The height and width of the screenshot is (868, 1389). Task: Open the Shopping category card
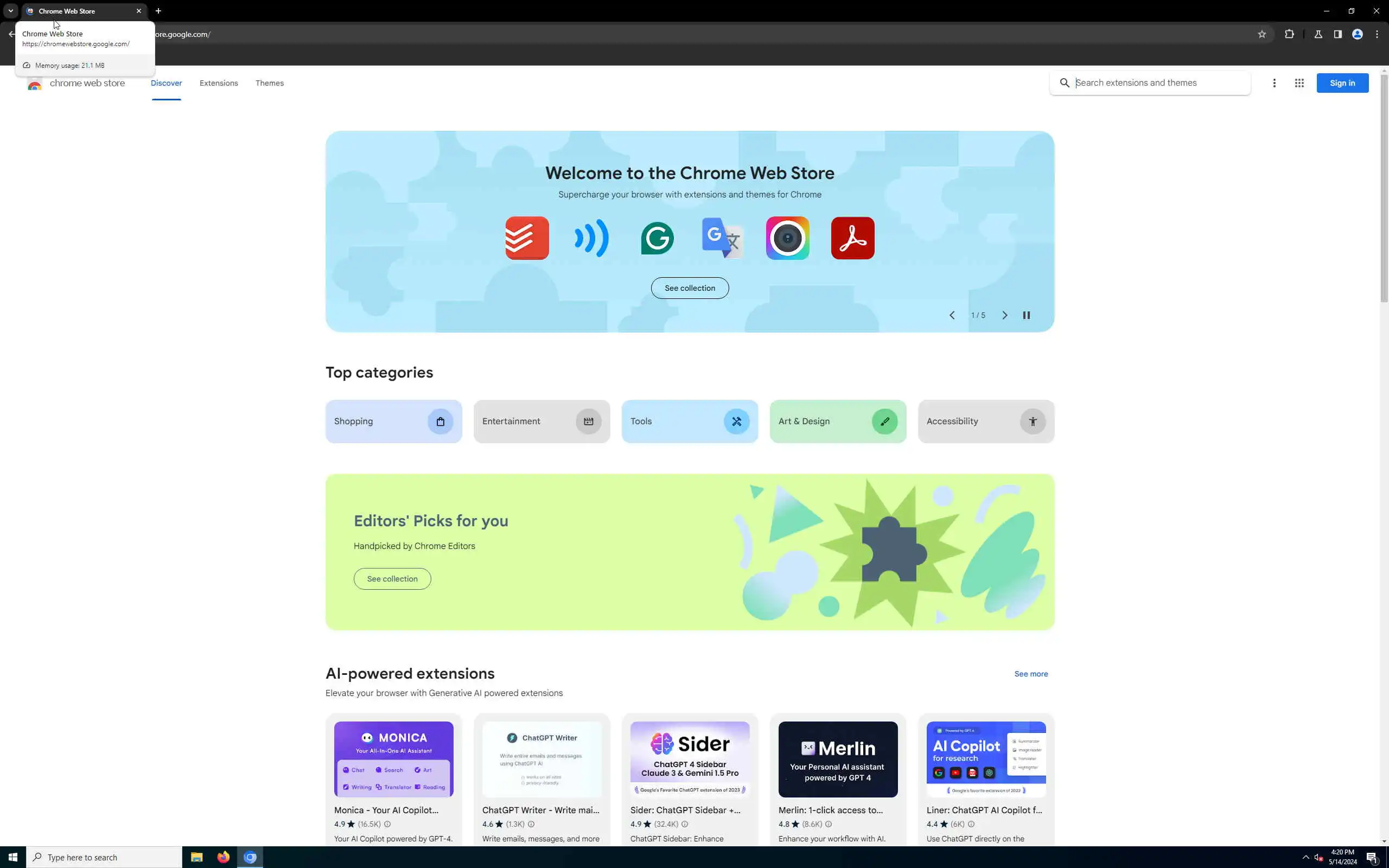pyautogui.click(x=393, y=422)
